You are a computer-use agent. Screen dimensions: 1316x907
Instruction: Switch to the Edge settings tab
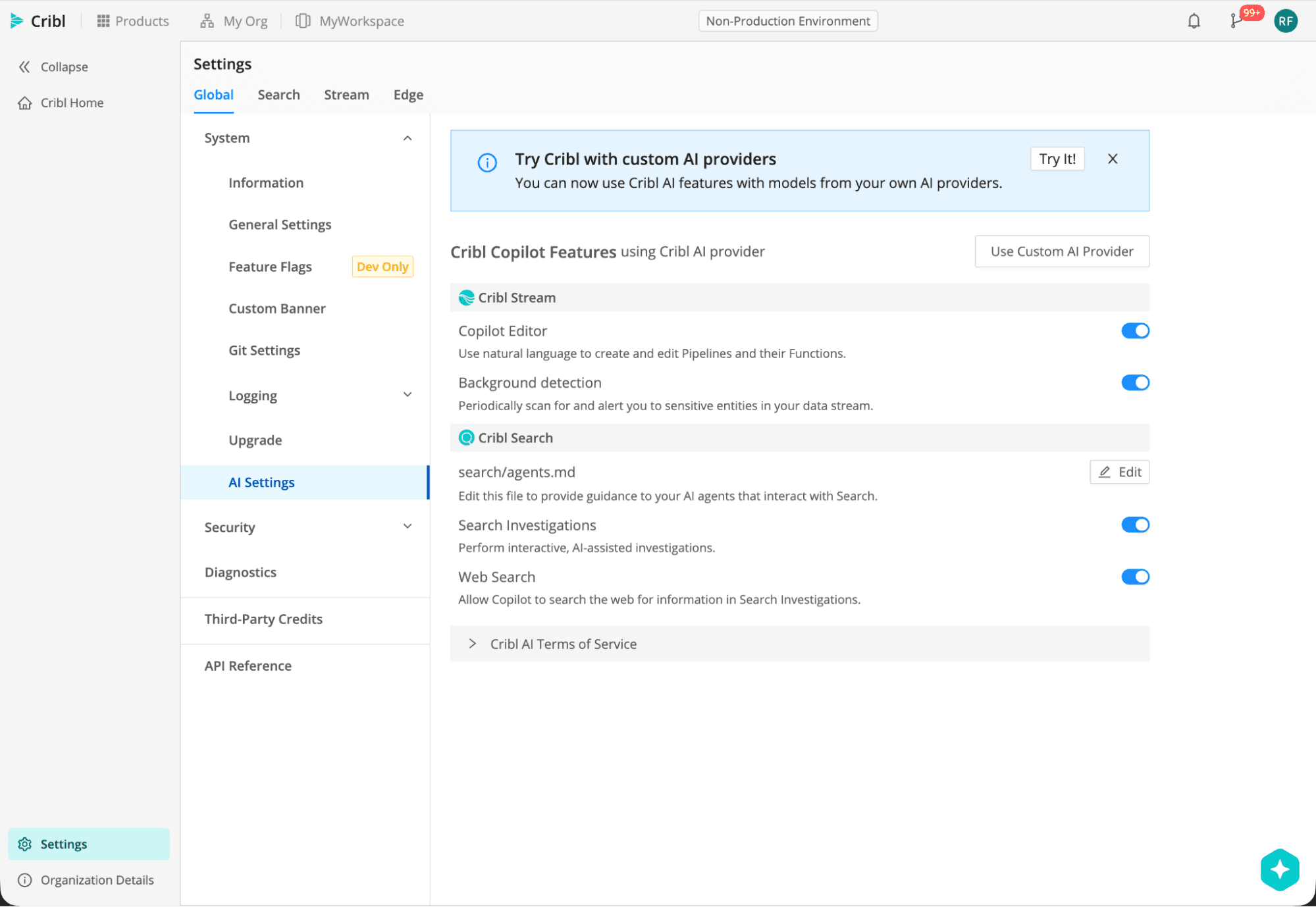[x=408, y=95]
